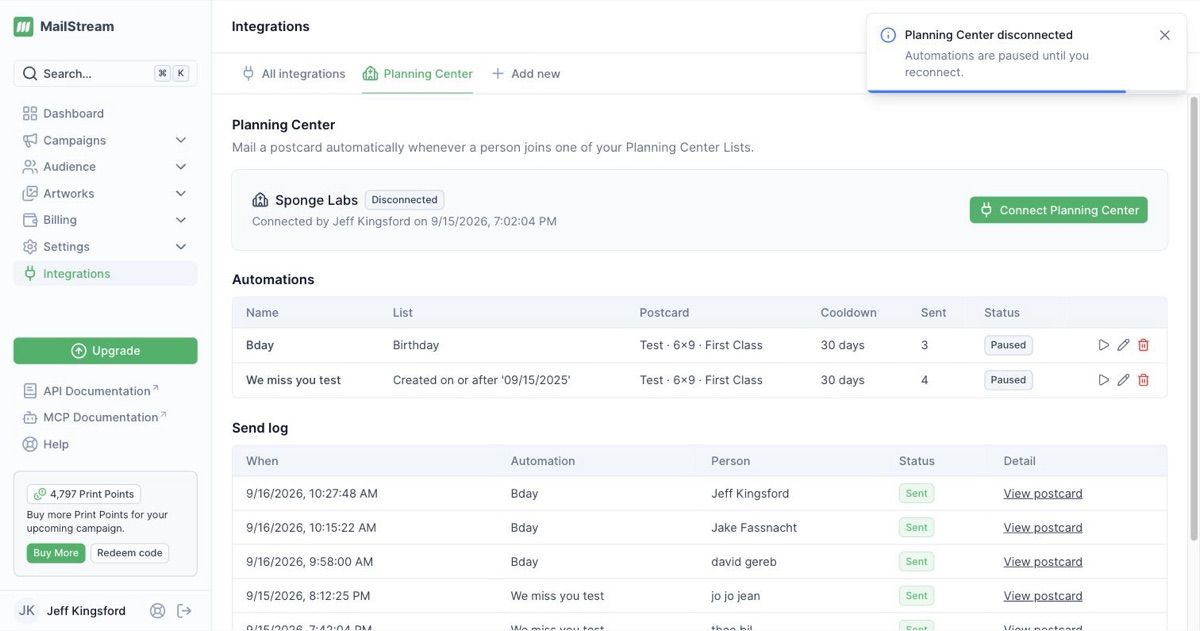Screen dimensions: 1200x631
Task: Click the info icon in the notification
Action: (x=888, y=35)
